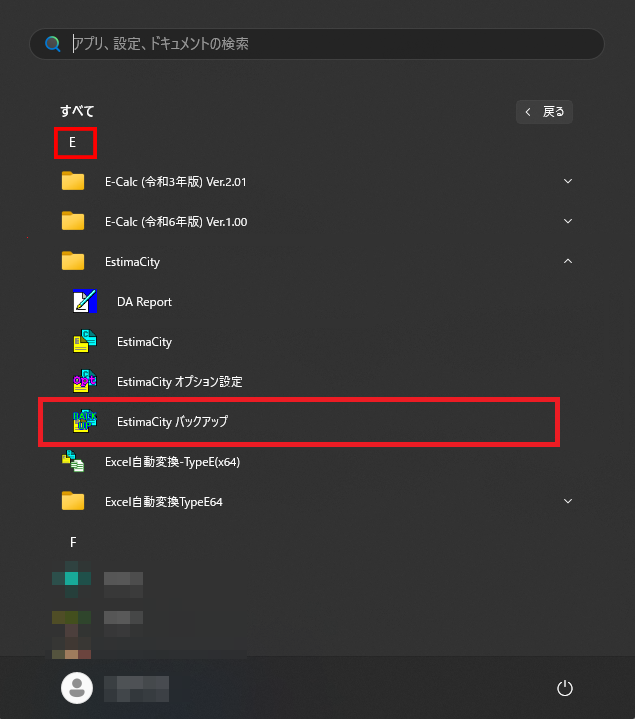Select the EstimaCity folder name
The height and width of the screenshot is (719, 635).
click(133, 262)
